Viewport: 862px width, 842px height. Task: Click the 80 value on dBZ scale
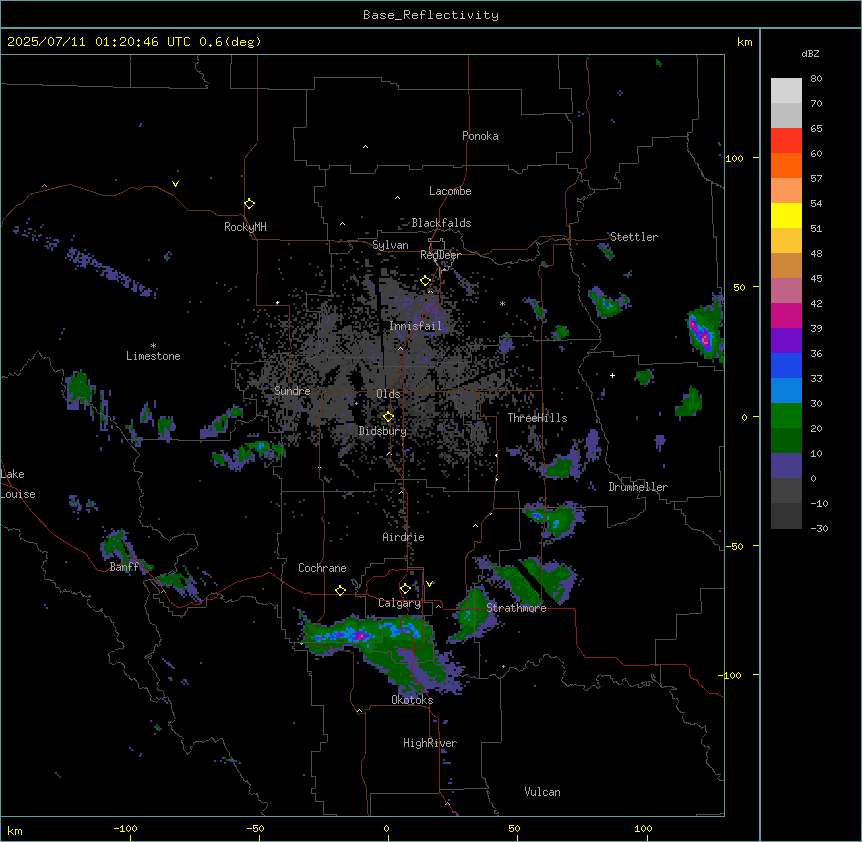coord(816,79)
